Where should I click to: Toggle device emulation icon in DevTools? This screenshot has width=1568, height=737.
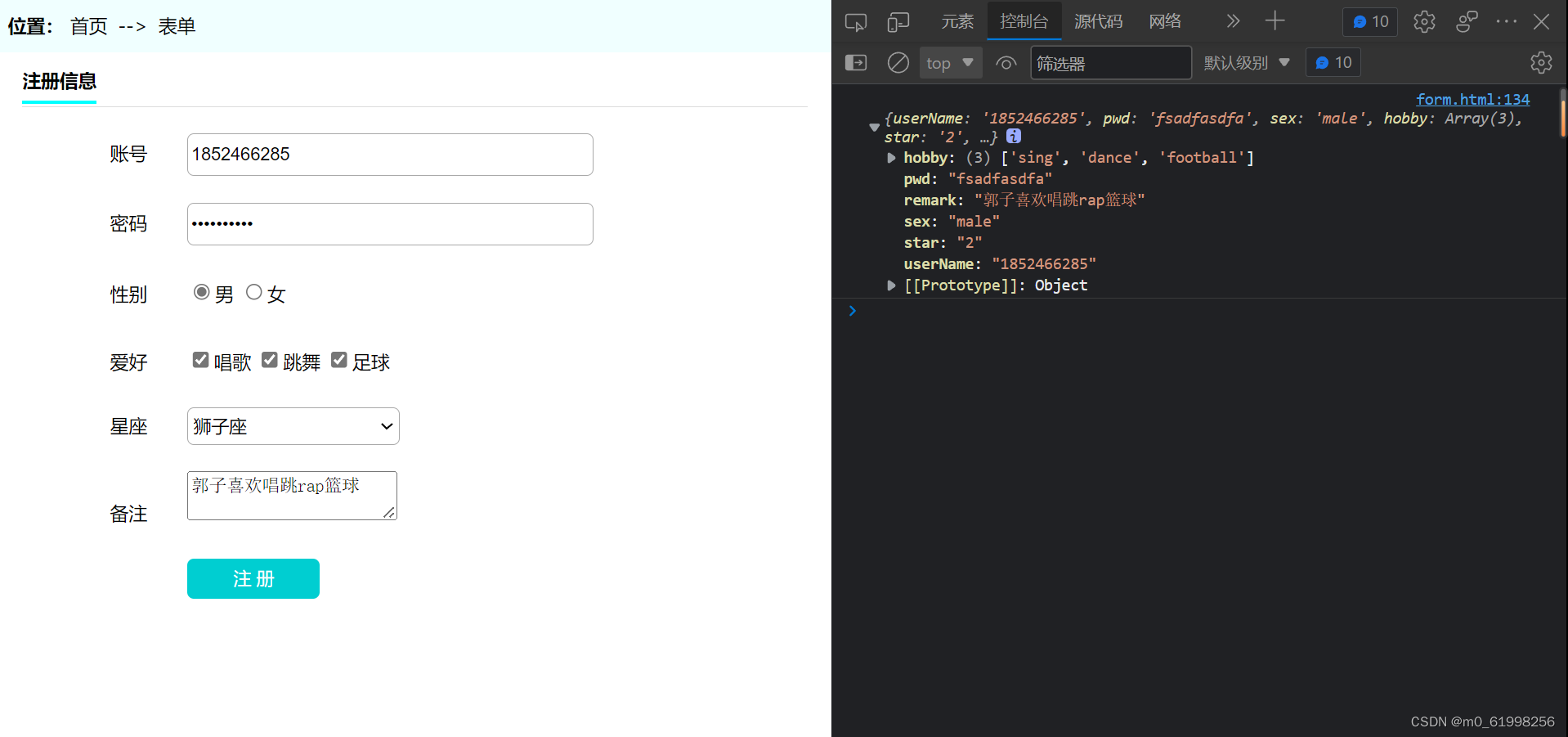pos(898,22)
